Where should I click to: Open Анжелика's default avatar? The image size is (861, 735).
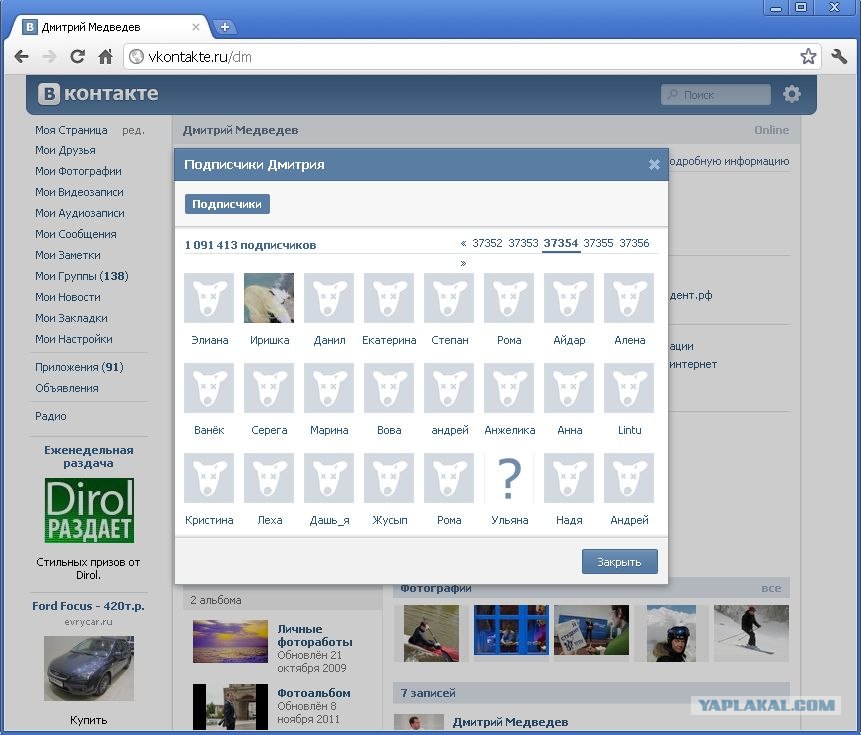pos(509,388)
